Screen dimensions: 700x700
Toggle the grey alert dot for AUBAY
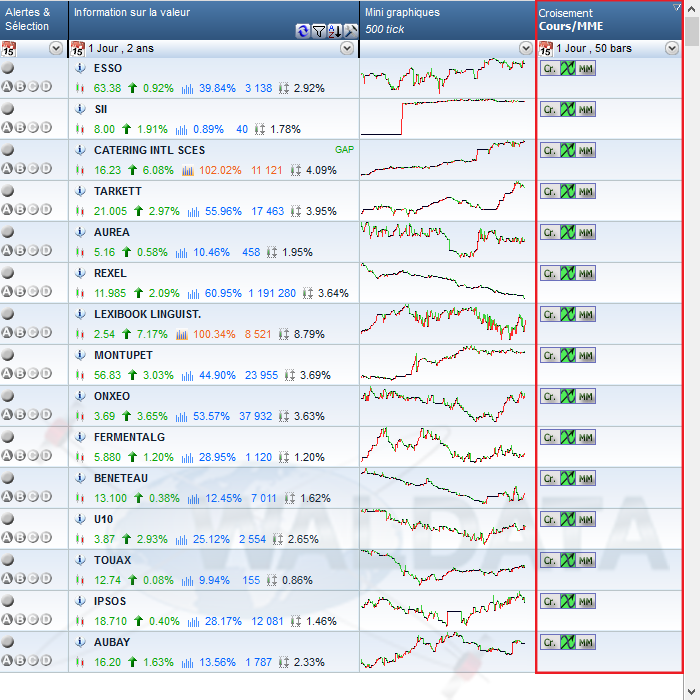pyautogui.click(x=8, y=642)
